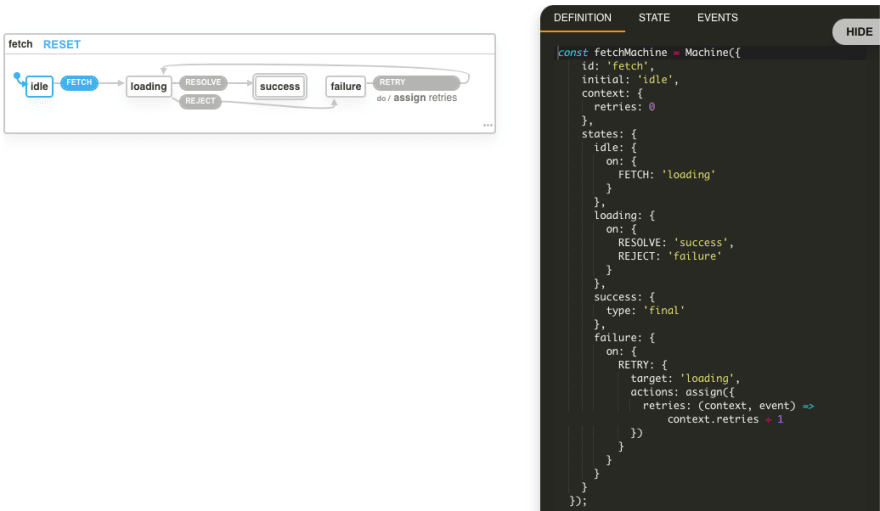880x511 pixels.
Task: Select the idle state node
Action: pos(39,86)
